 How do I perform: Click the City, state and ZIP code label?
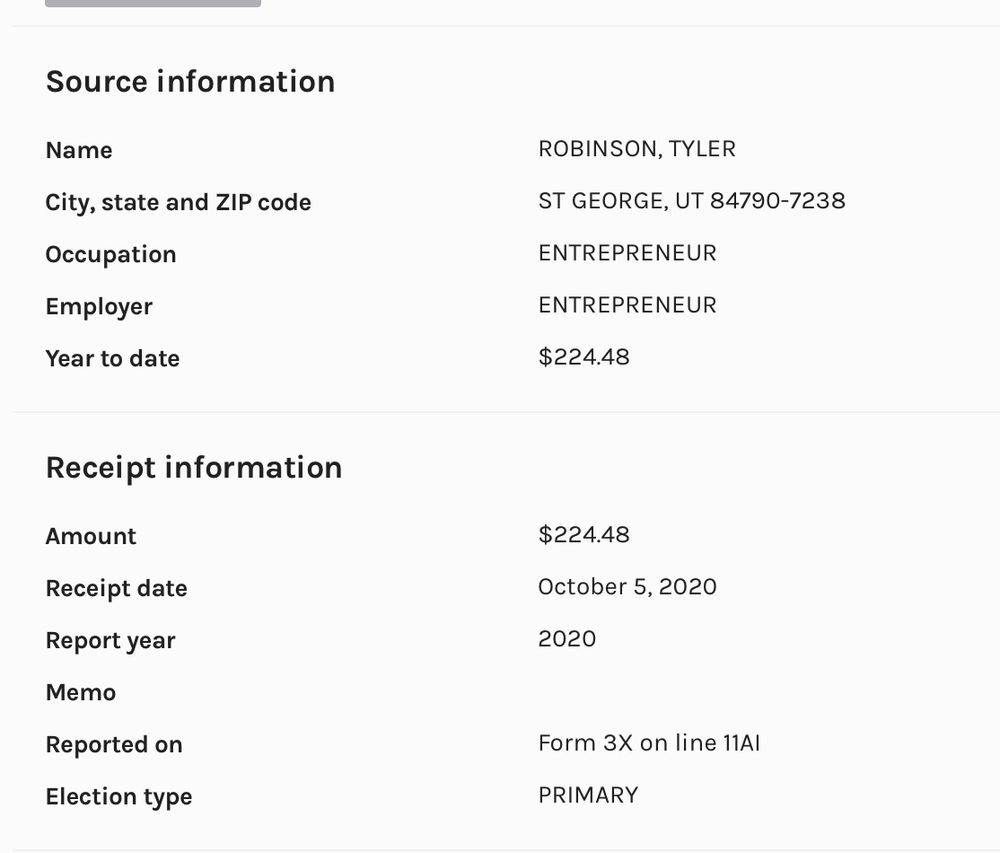click(178, 202)
